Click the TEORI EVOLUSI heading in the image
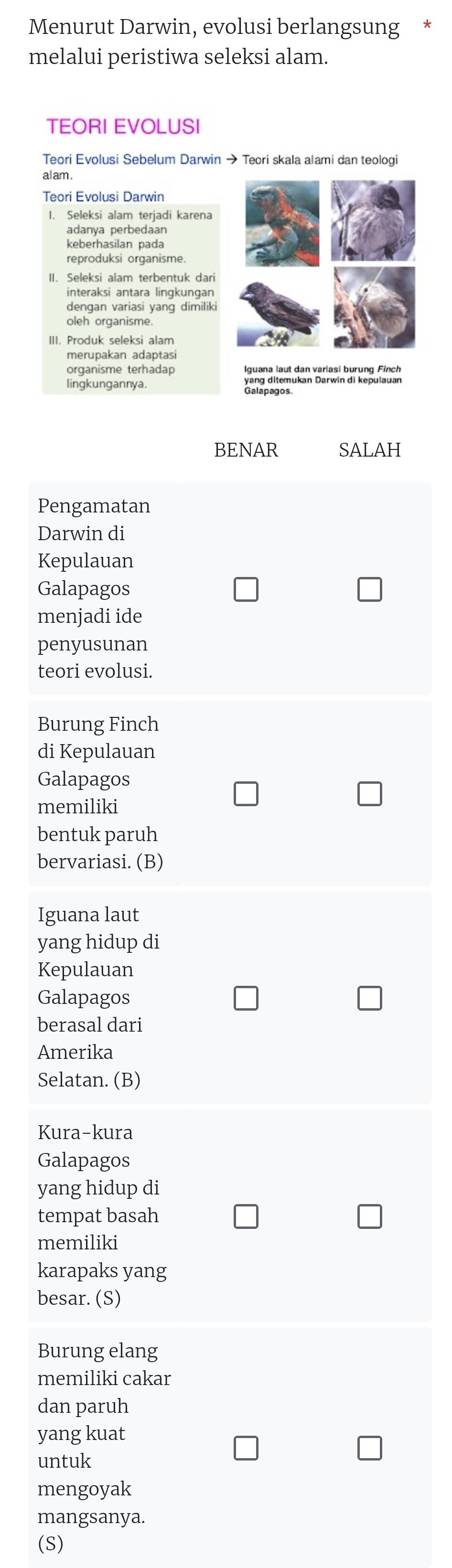452x1568 pixels. pyautogui.click(x=123, y=127)
